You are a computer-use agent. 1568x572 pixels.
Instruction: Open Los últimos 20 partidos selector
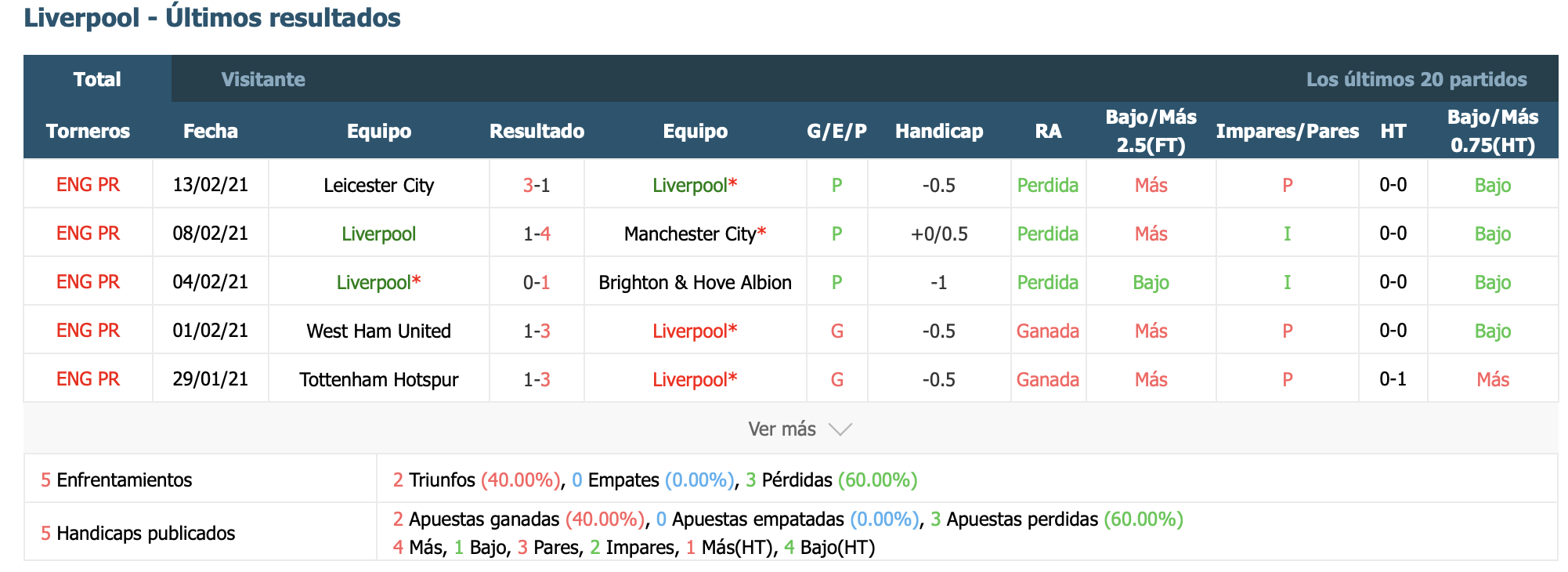coord(1416,79)
